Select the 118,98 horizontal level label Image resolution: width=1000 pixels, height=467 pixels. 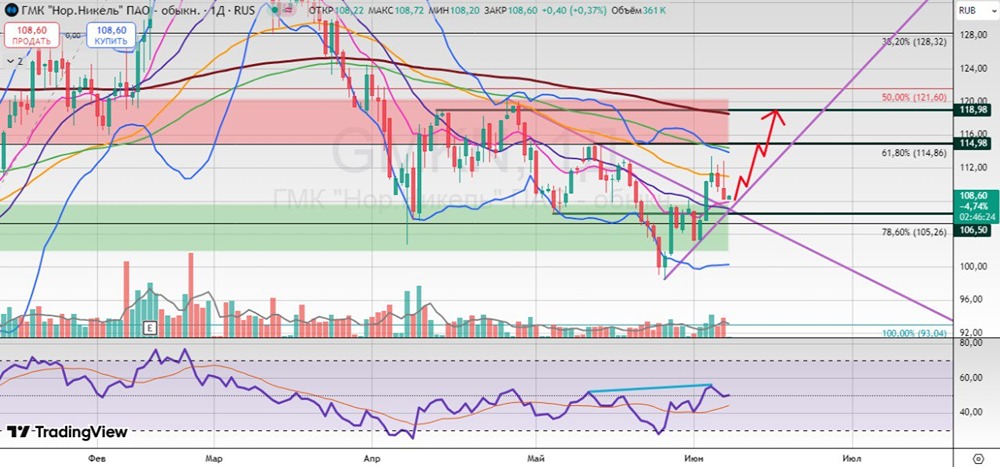pos(973,110)
